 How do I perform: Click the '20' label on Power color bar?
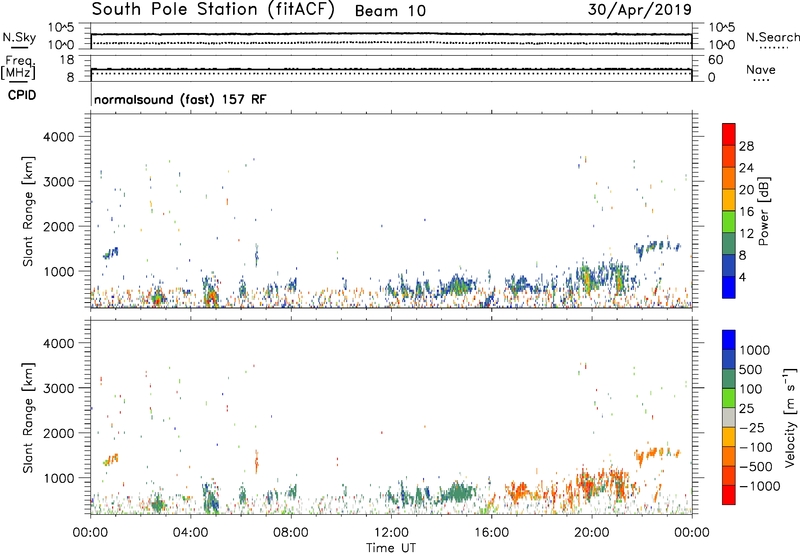pyautogui.click(x=746, y=190)
